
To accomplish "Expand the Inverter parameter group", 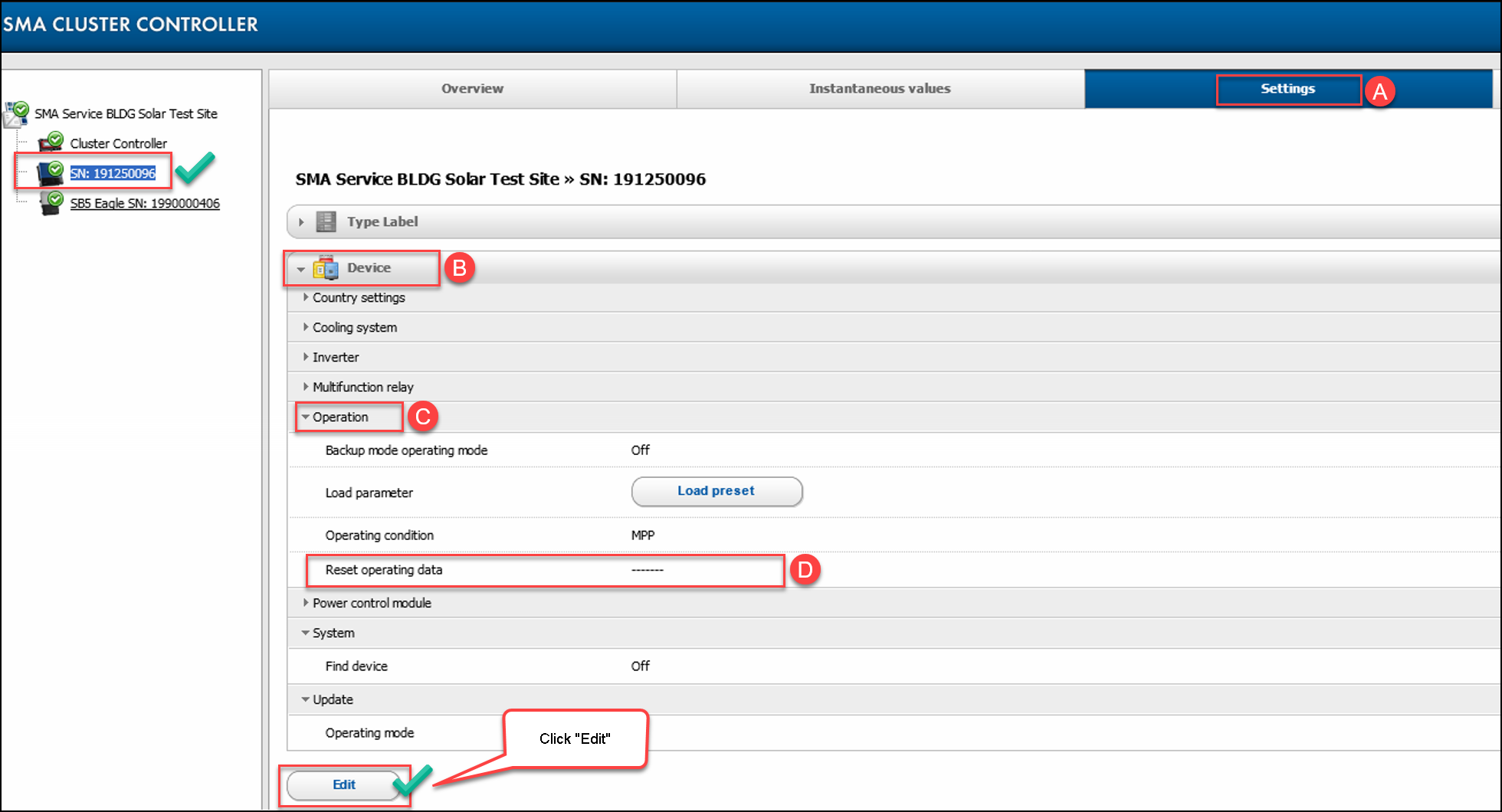I will coord(306,357).
